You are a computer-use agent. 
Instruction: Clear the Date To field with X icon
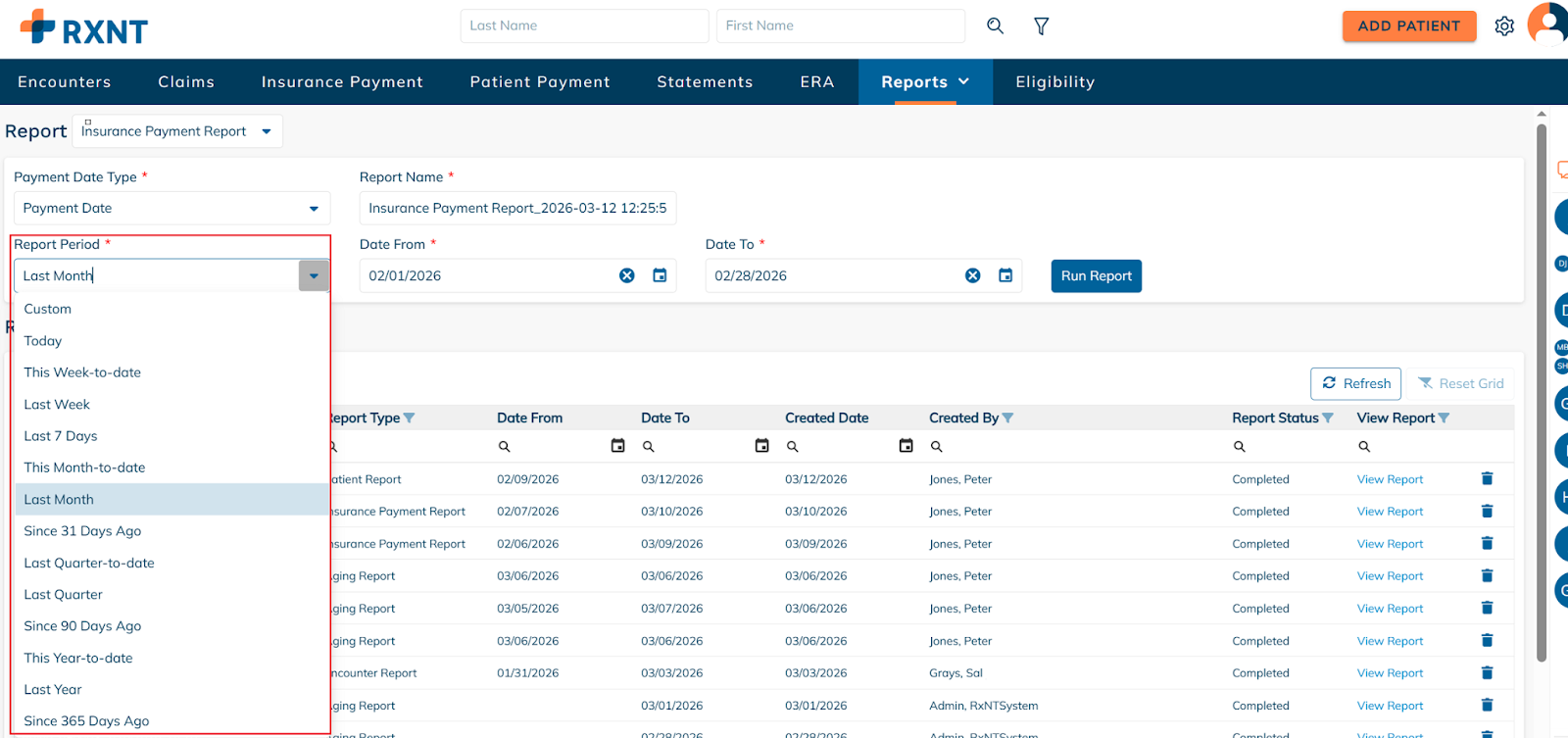click(973, 276)
